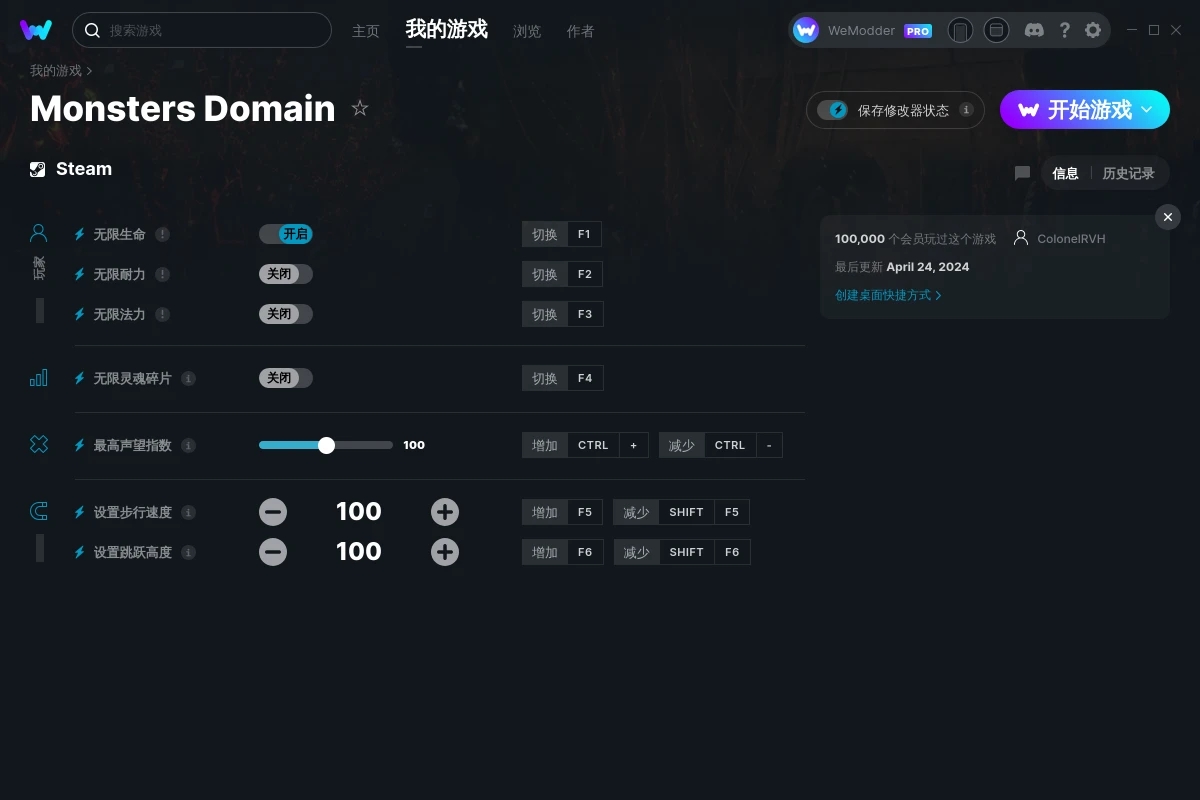This screenshot has height=800, width=1200.
Task: Decrease 设置步行速度 with minus button
Action: point(273,512)
